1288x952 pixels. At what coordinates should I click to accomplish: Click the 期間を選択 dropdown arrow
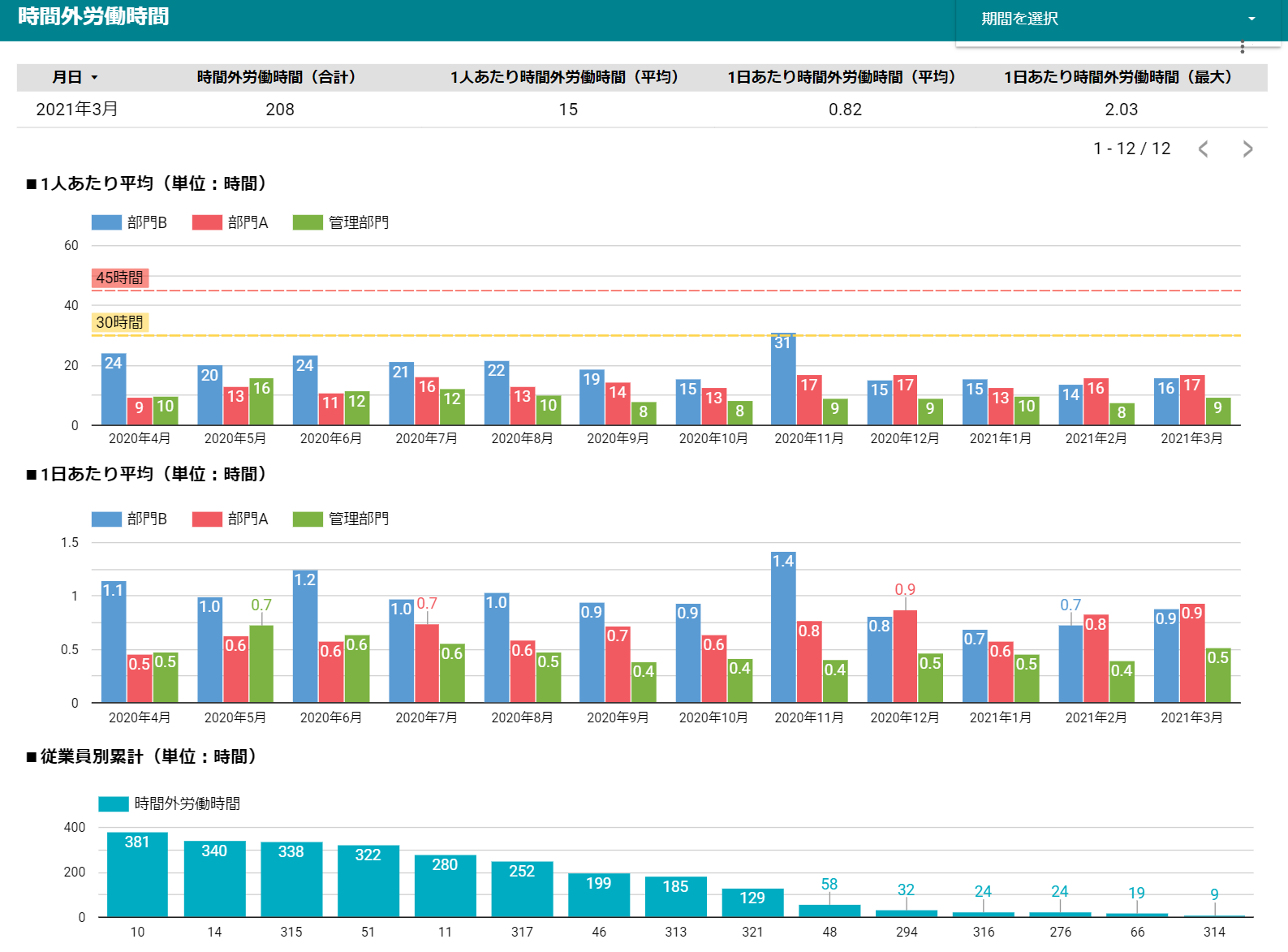click(x=1251, y=19)
